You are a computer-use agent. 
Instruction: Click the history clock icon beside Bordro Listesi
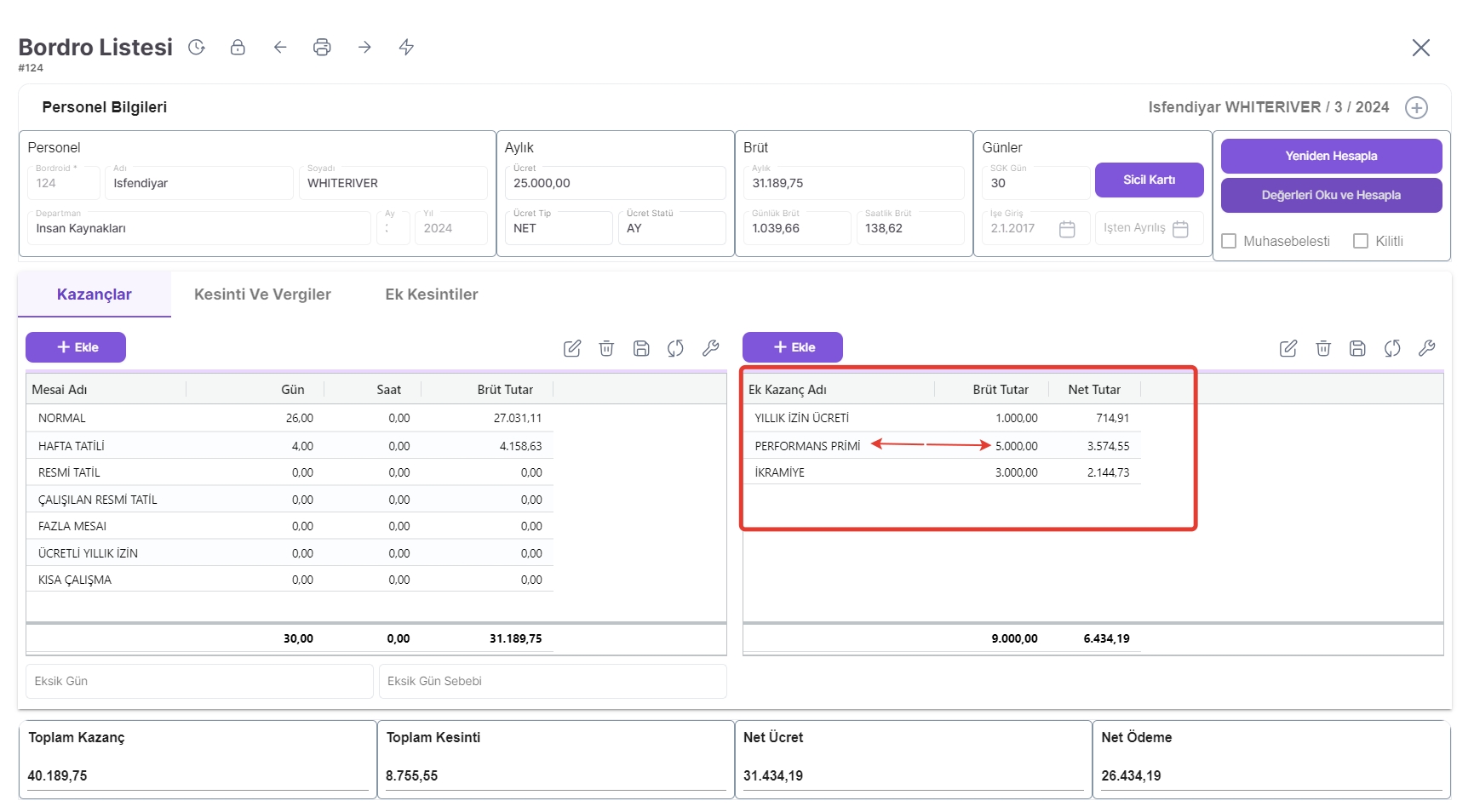(197, 48)
